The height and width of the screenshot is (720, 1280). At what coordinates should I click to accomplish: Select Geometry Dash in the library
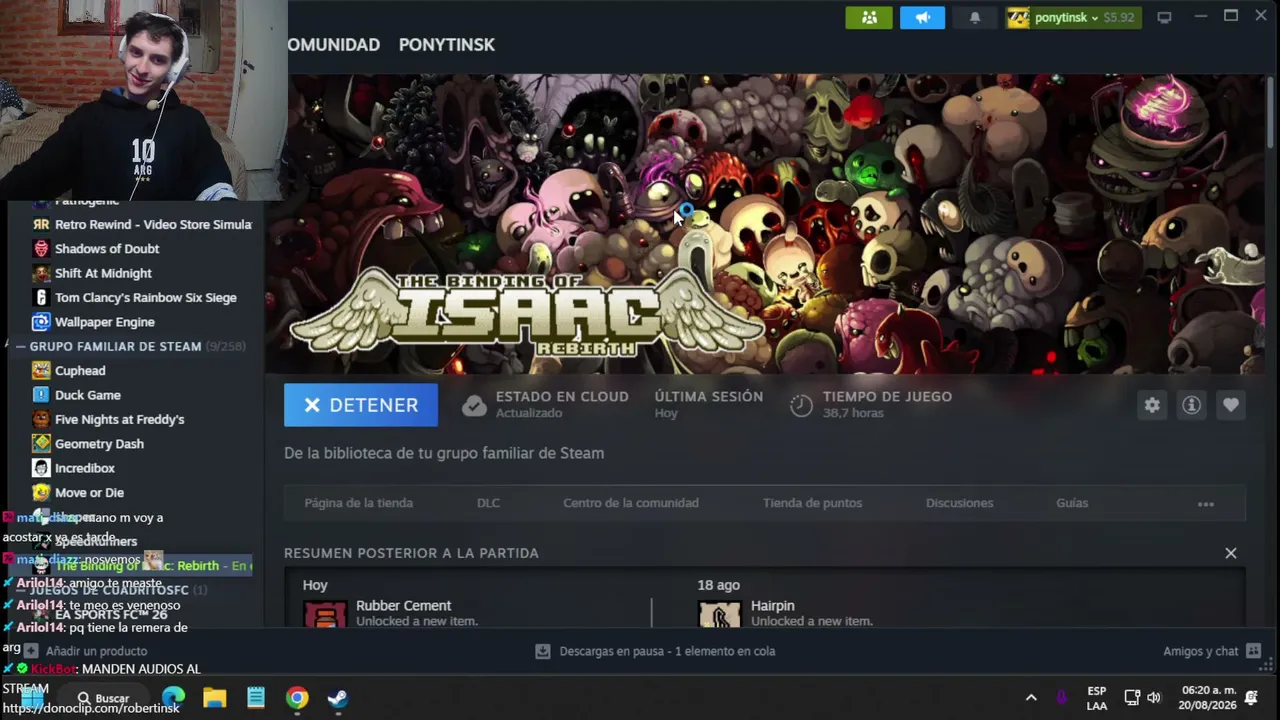[99, 443]
